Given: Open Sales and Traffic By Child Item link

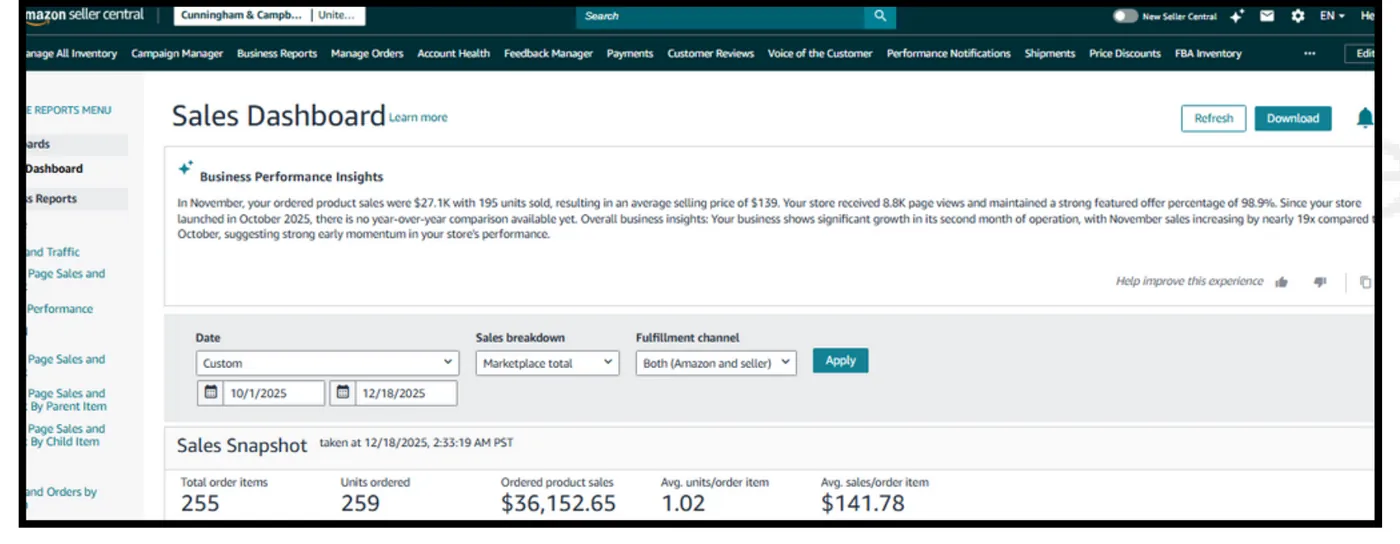Looking at the screenshot, I should (x=65, y=435).
